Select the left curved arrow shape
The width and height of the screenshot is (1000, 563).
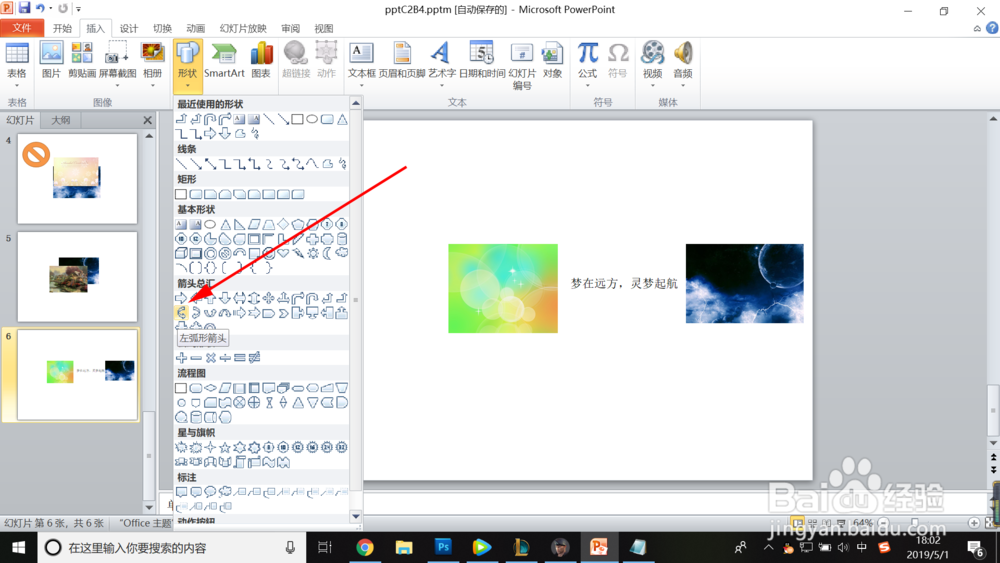(181, 312)
